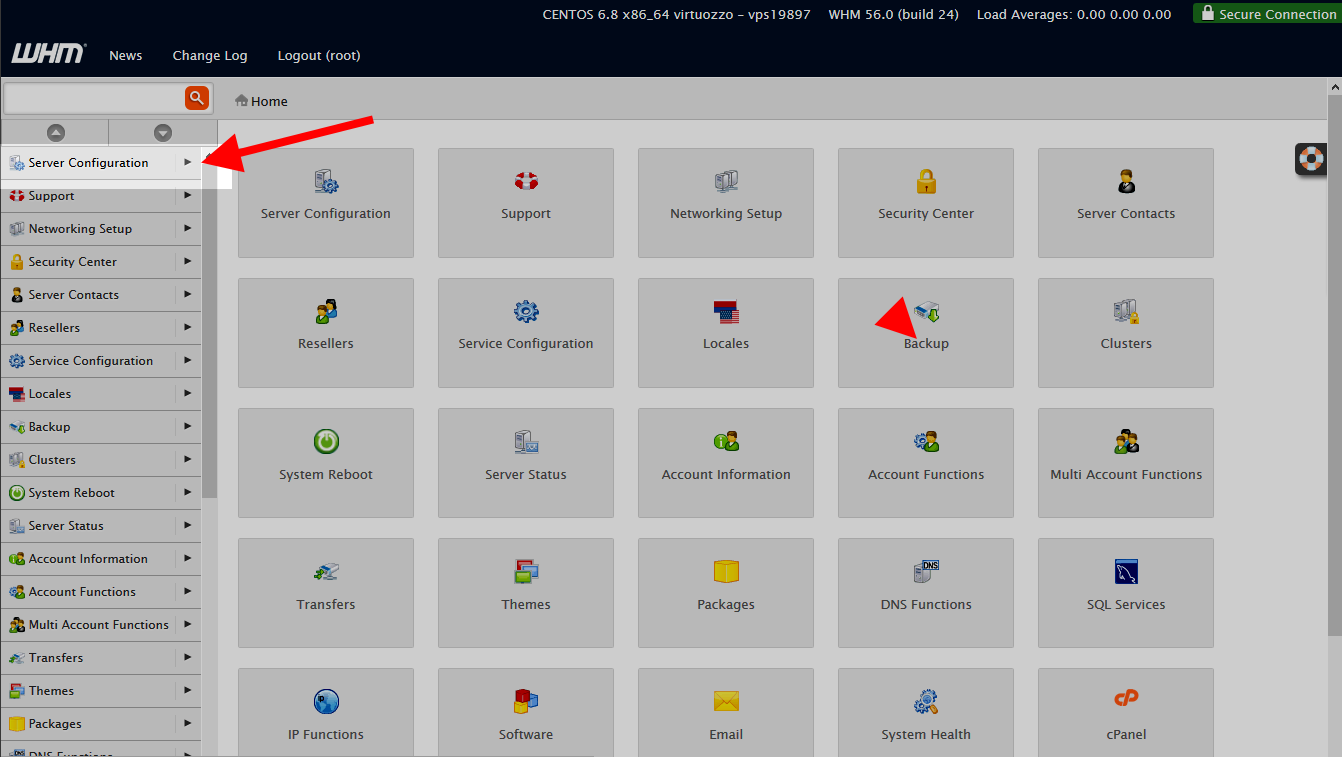
Task: Collapse all sidebar items with up arrow
Action: tap(55, 132)
